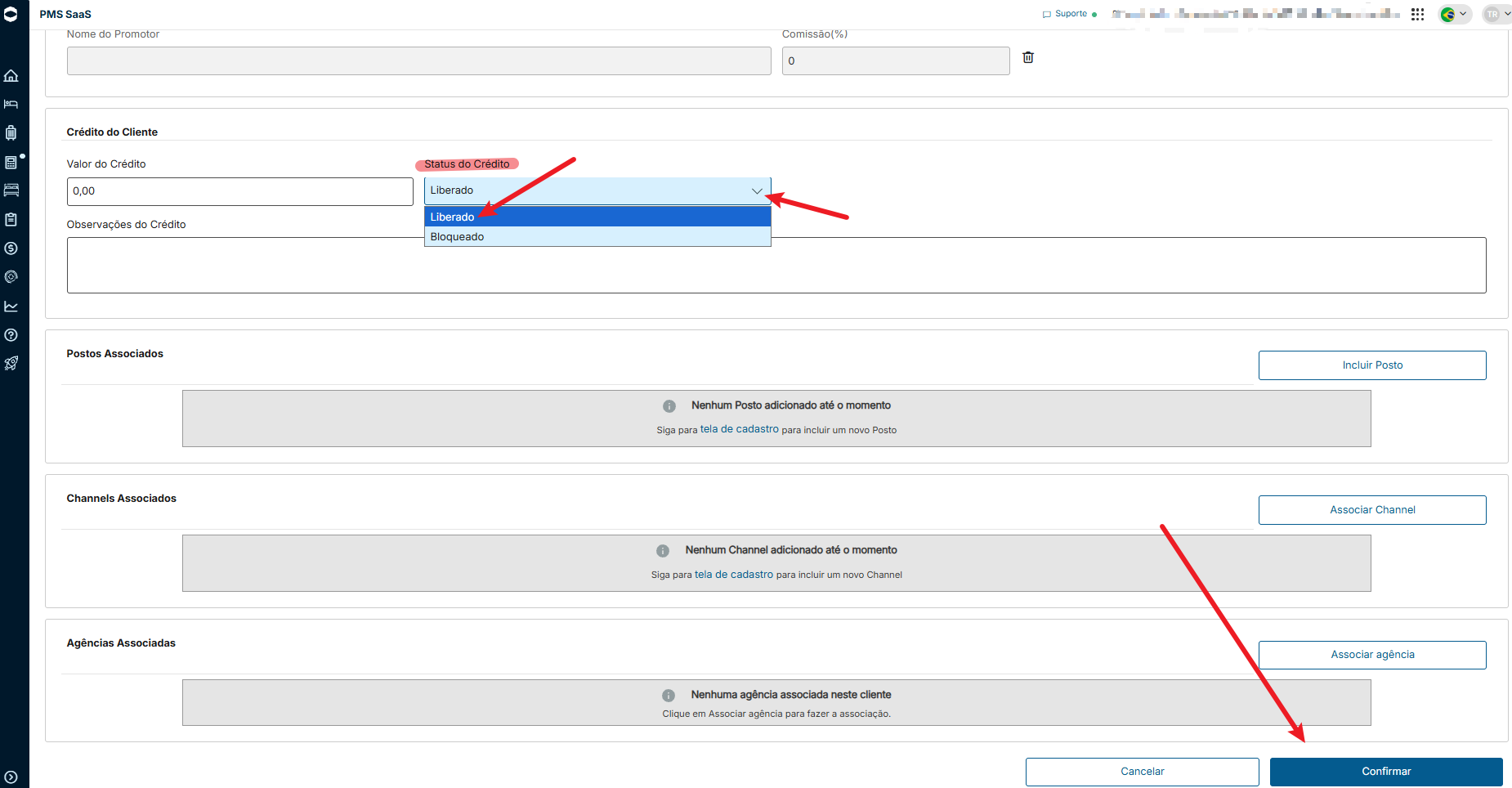Click the line chart reports icon

[x=11, y=307]
